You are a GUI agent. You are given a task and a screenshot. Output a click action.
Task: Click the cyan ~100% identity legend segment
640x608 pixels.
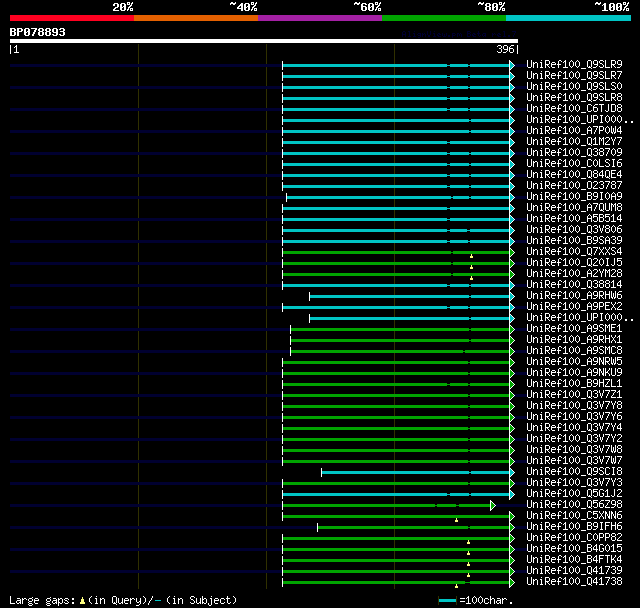569,18
